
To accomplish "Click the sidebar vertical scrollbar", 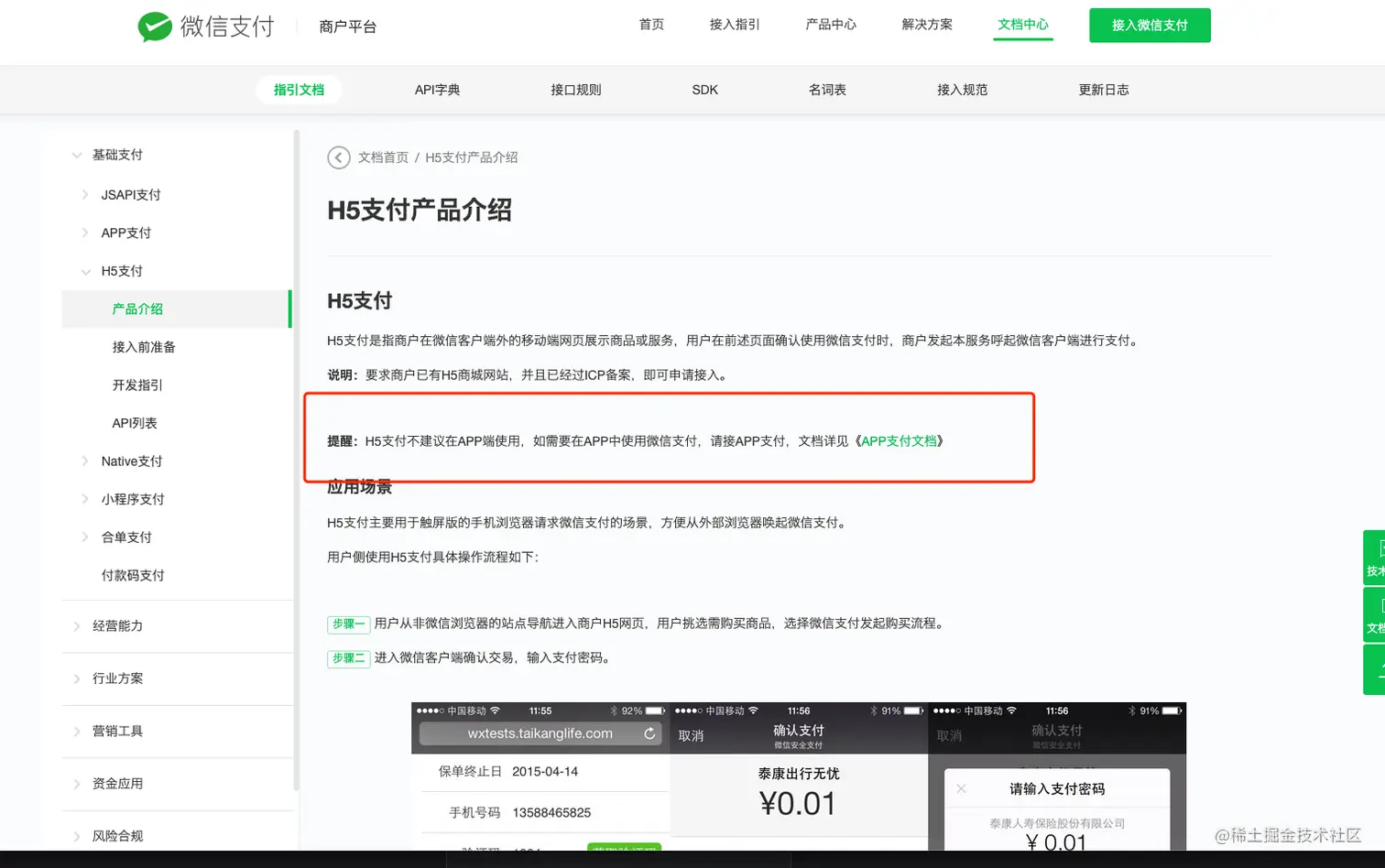I will coord(296,460).
